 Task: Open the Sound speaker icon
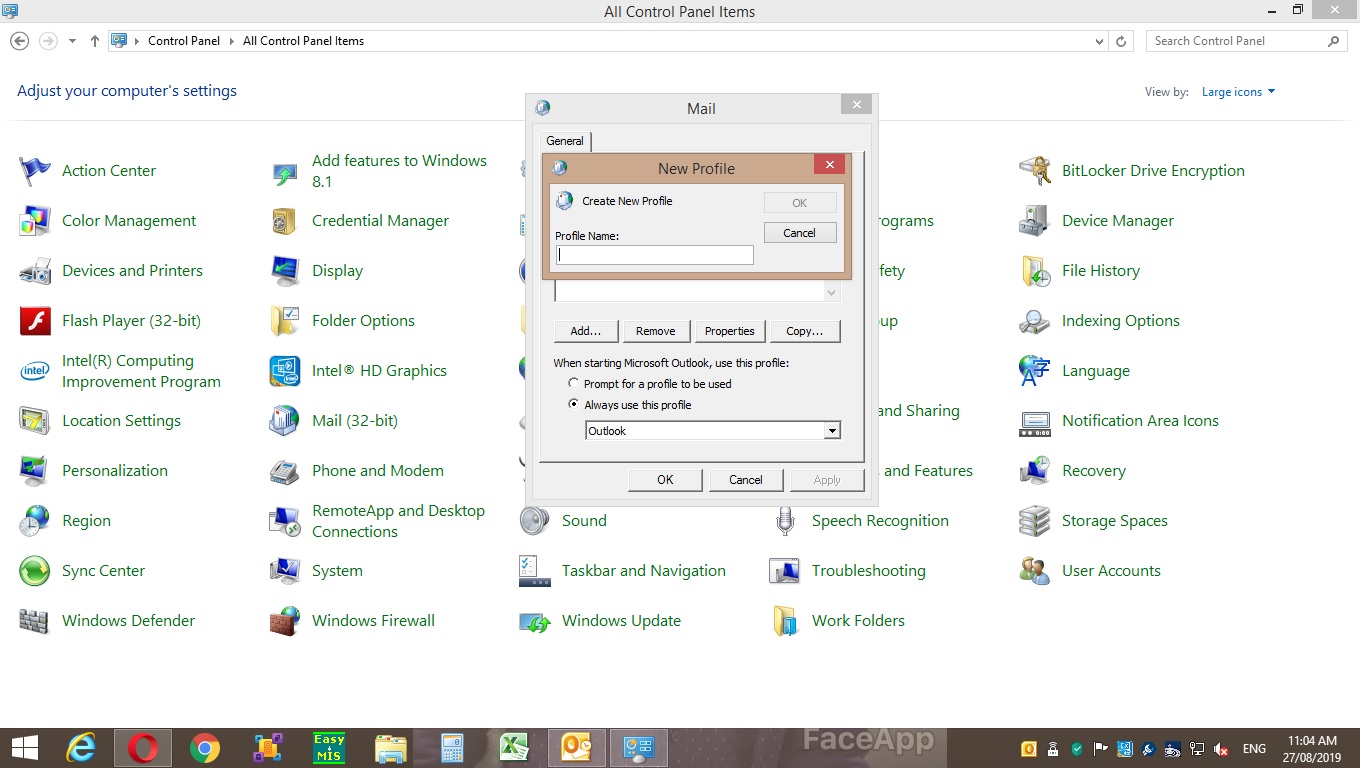(x=535, y=521)
